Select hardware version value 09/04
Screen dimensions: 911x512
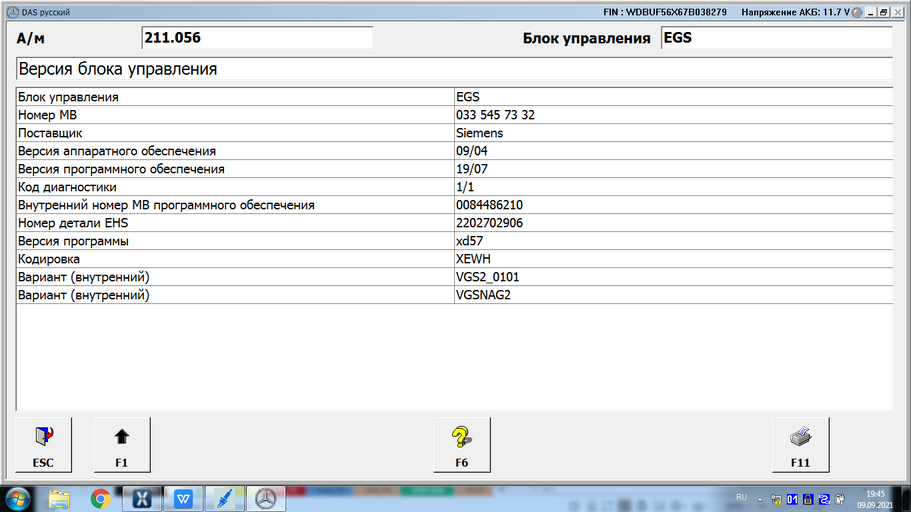[x=472, y=151]
